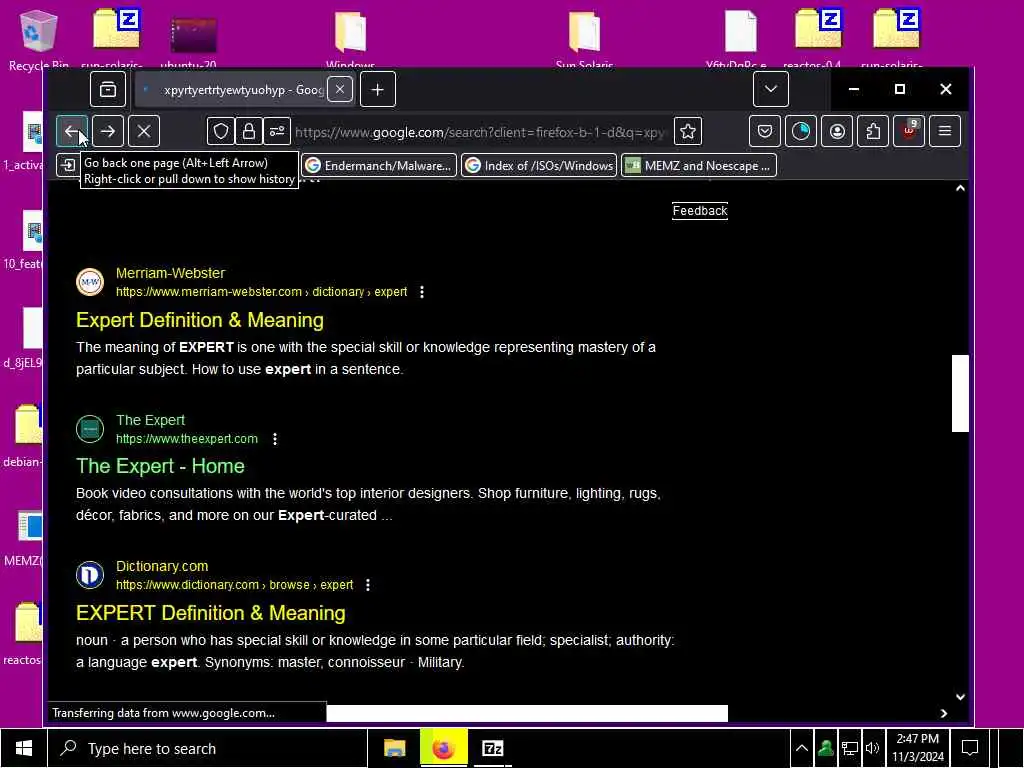1024x768 pixels.
Task: Click the vertical scrollbar thumb
Action: tap(960, 393)
